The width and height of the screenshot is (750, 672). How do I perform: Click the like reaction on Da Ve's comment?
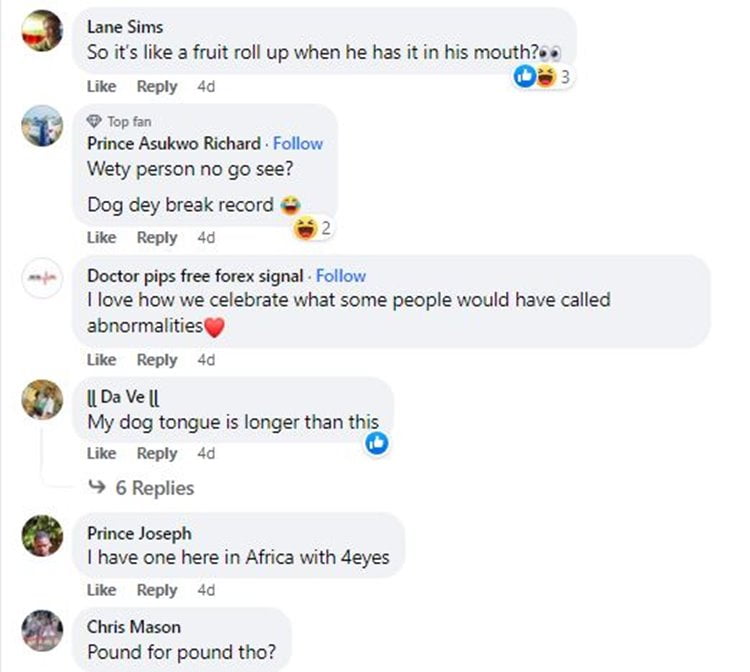pos(377,443)
